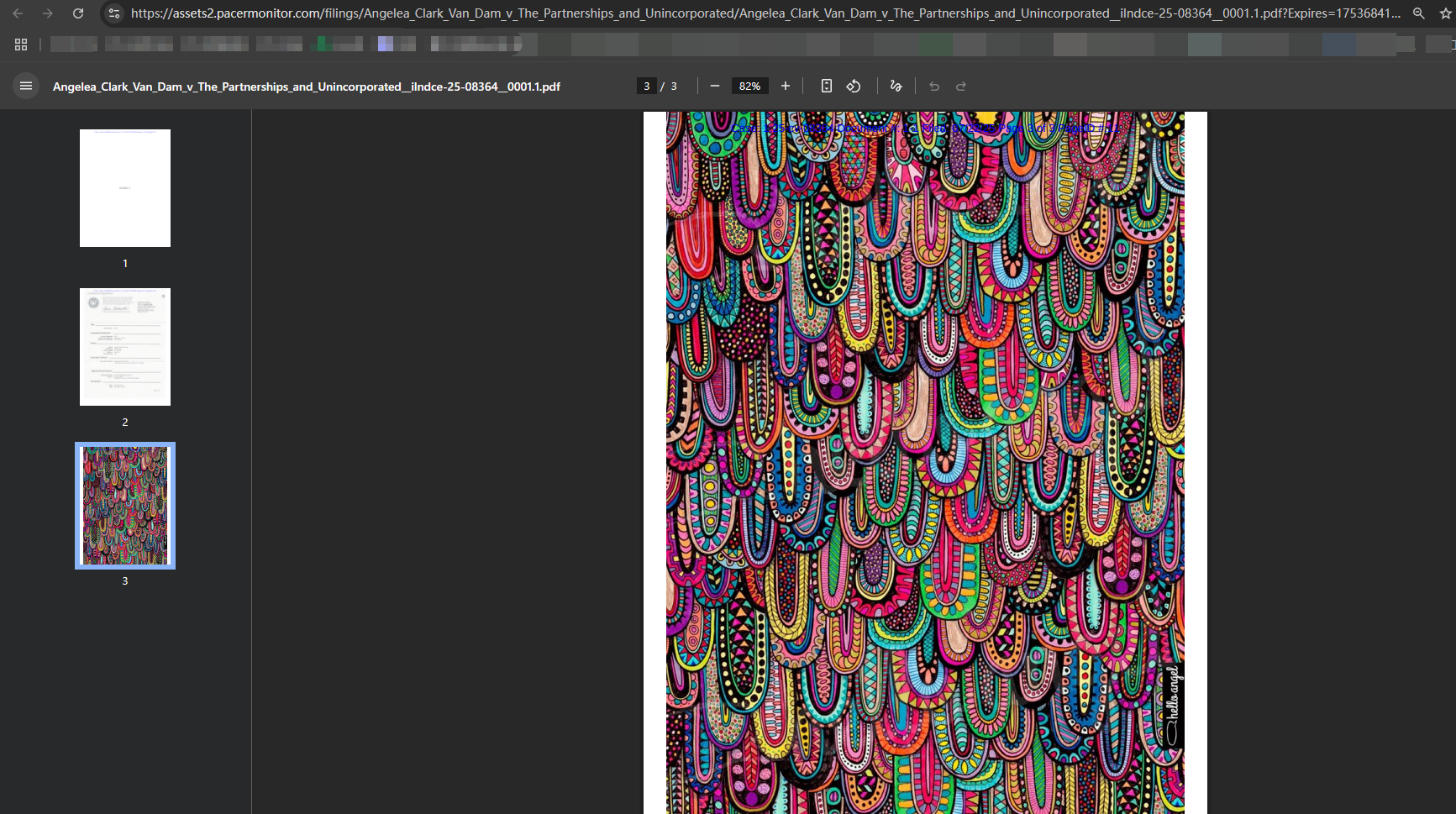Select the colorful page 3 thumbnail

tap(125, 506)
